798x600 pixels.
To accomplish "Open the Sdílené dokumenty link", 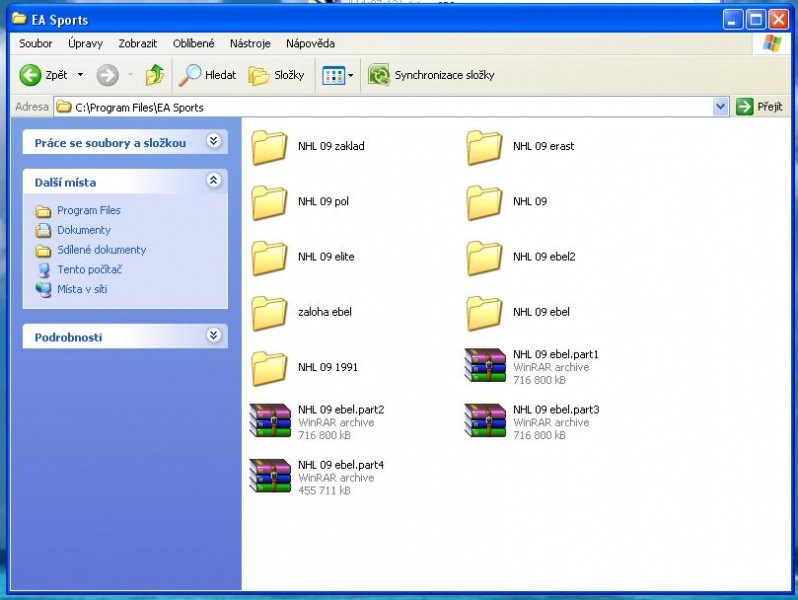I will click(x=101, y=250).
